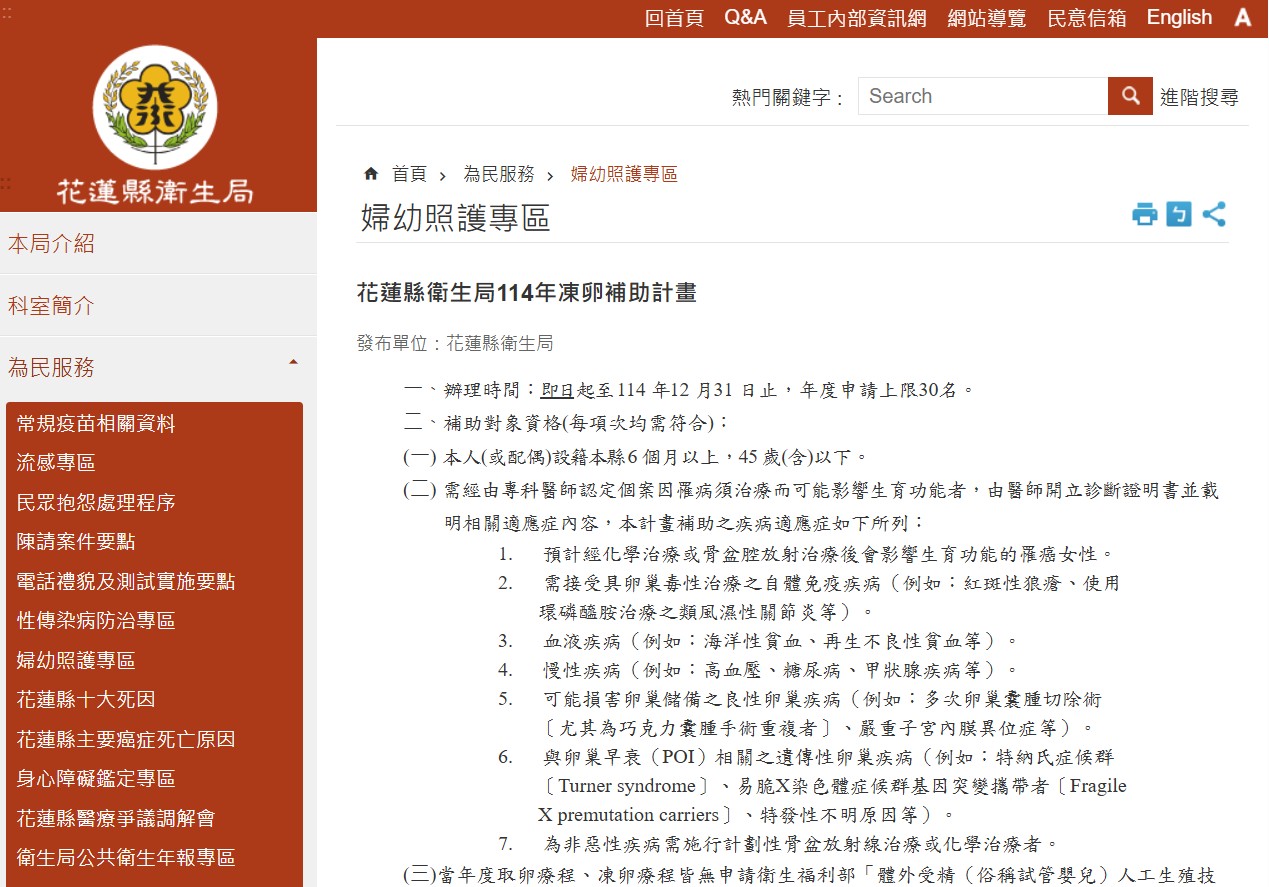Open 流感專區 in the sidebar

pyautogui.click(x=56, y=463)
